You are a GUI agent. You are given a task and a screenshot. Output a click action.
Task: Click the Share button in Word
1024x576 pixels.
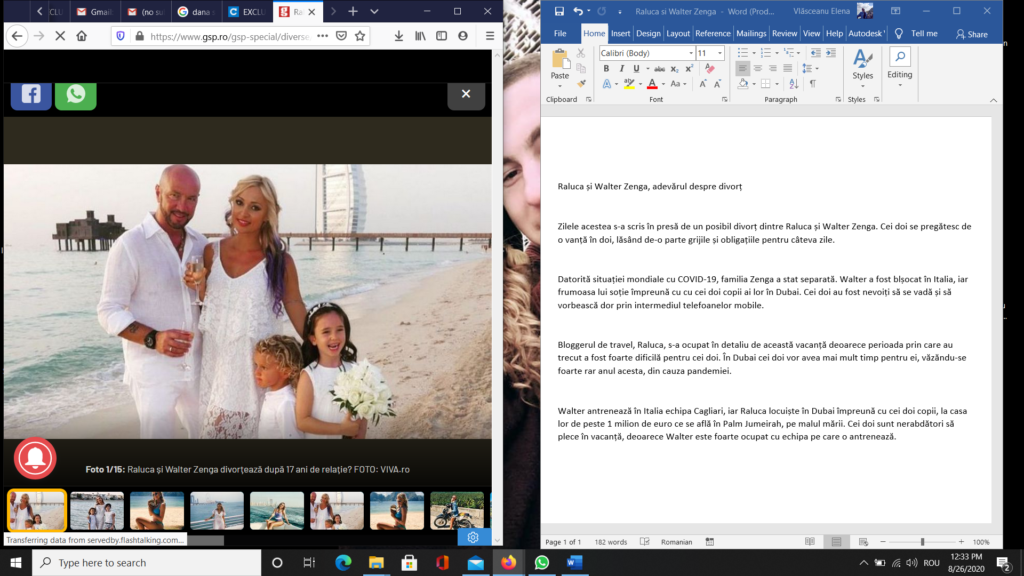coord(971,34)
